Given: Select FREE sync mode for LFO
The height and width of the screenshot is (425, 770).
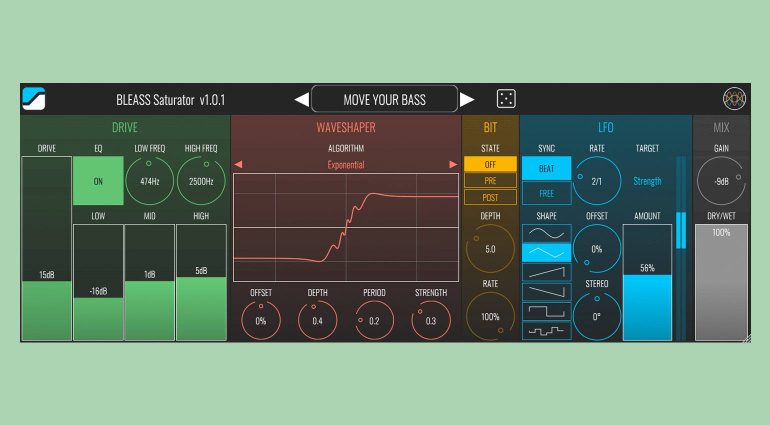Looking at the screenshot, I should tap(547, 193).
